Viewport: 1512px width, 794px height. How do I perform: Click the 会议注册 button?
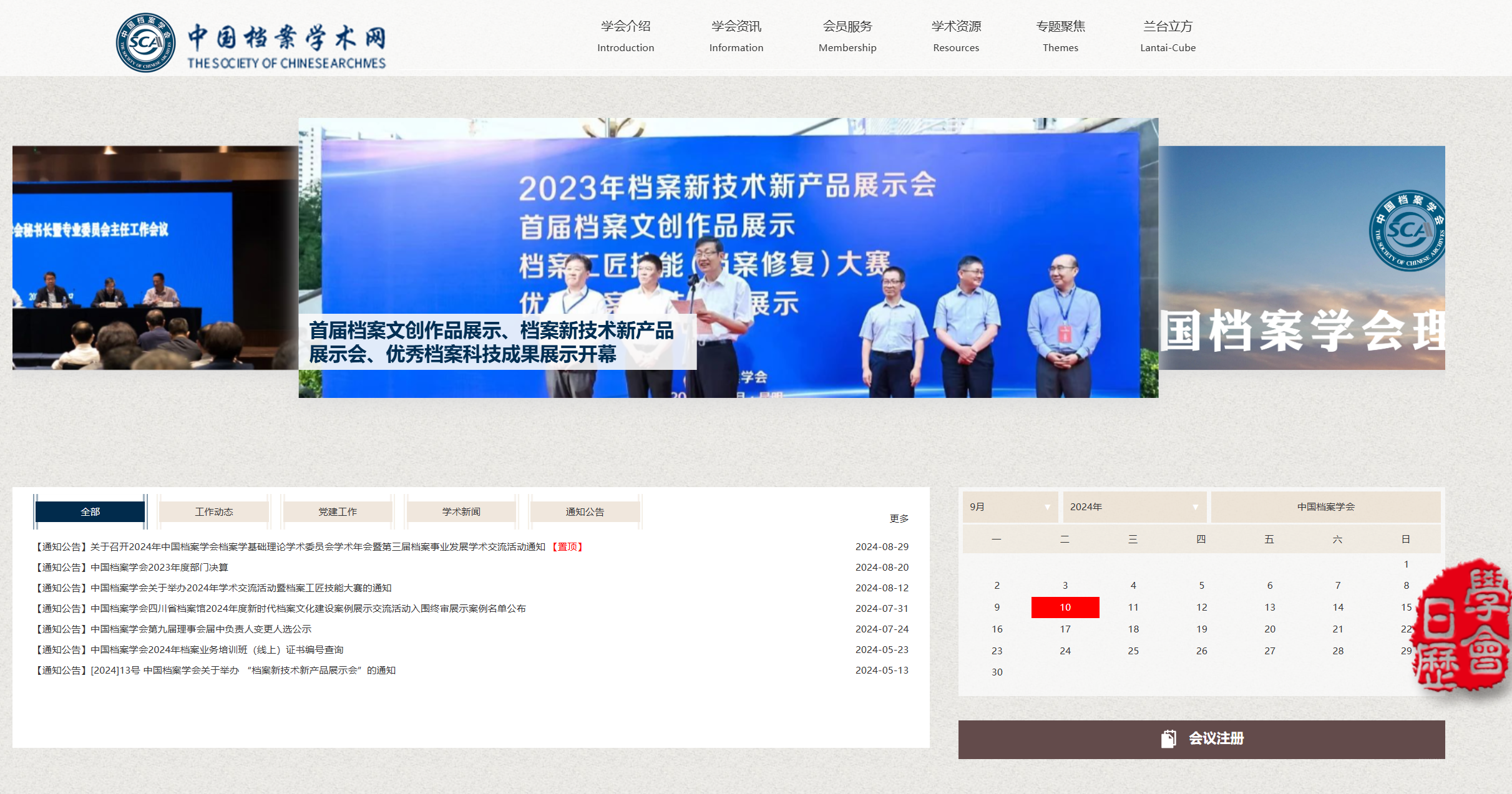tap(1201, 739)
